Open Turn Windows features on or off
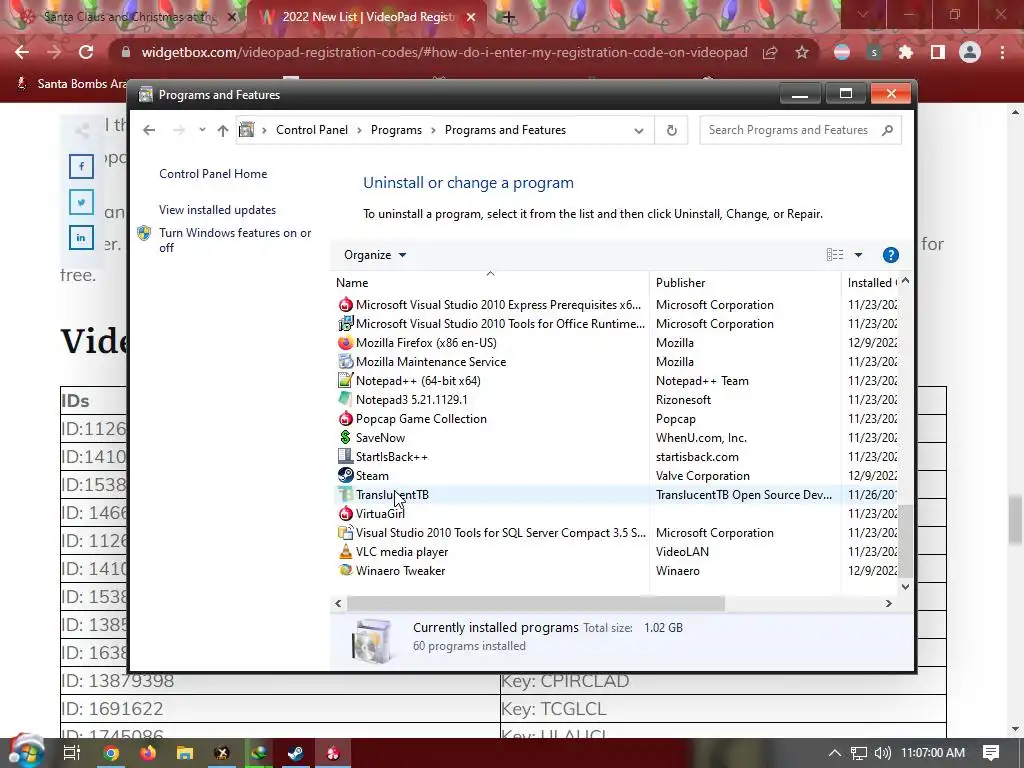 pos(235,240)
